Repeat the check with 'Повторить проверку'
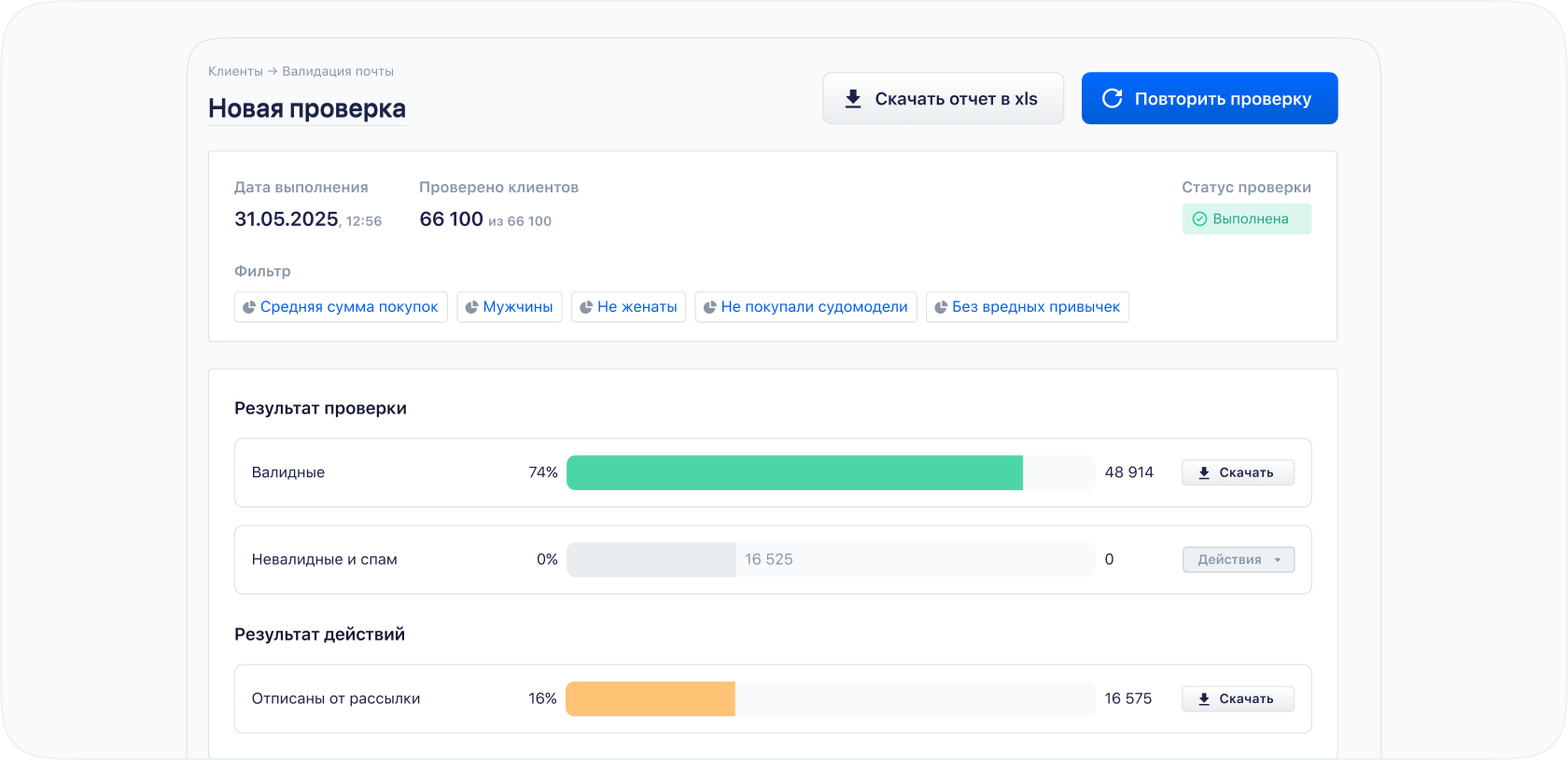The height and width of the screenshot is (760, 1568). click(x=1210, y=98)
